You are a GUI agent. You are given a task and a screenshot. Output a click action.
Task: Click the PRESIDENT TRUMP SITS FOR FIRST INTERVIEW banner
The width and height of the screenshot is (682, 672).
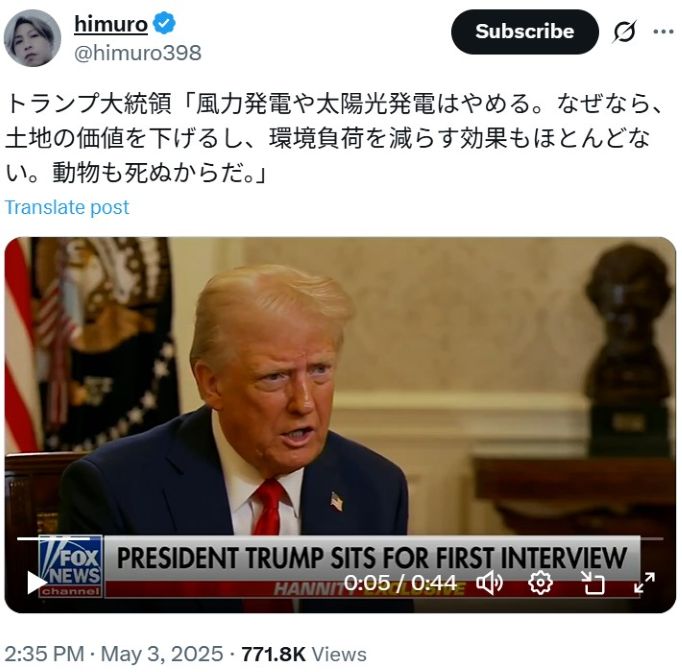point(372,558)
